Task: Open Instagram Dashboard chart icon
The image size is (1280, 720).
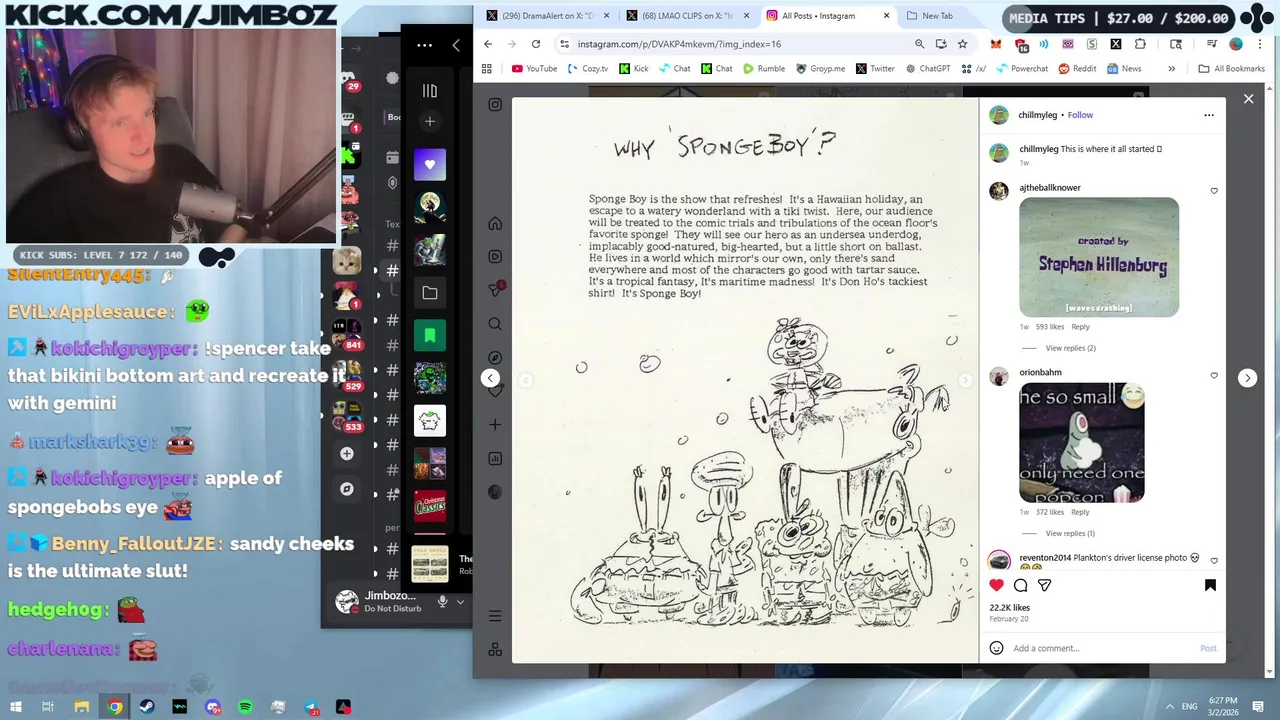Action: tap(495, 459)
